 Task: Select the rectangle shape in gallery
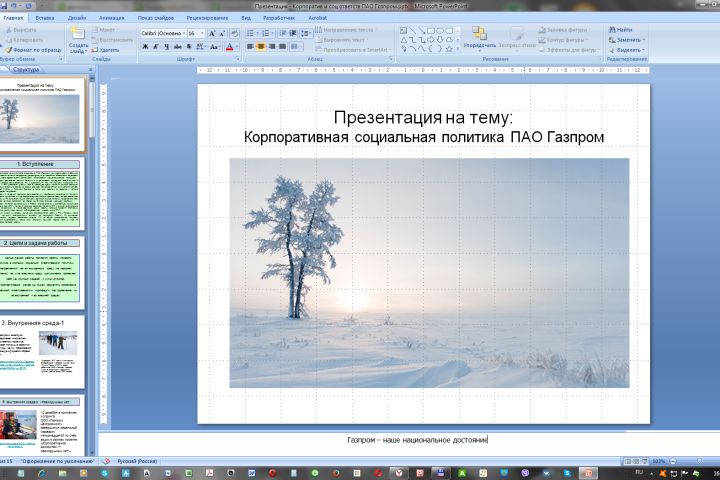click(x=431, y=31)
